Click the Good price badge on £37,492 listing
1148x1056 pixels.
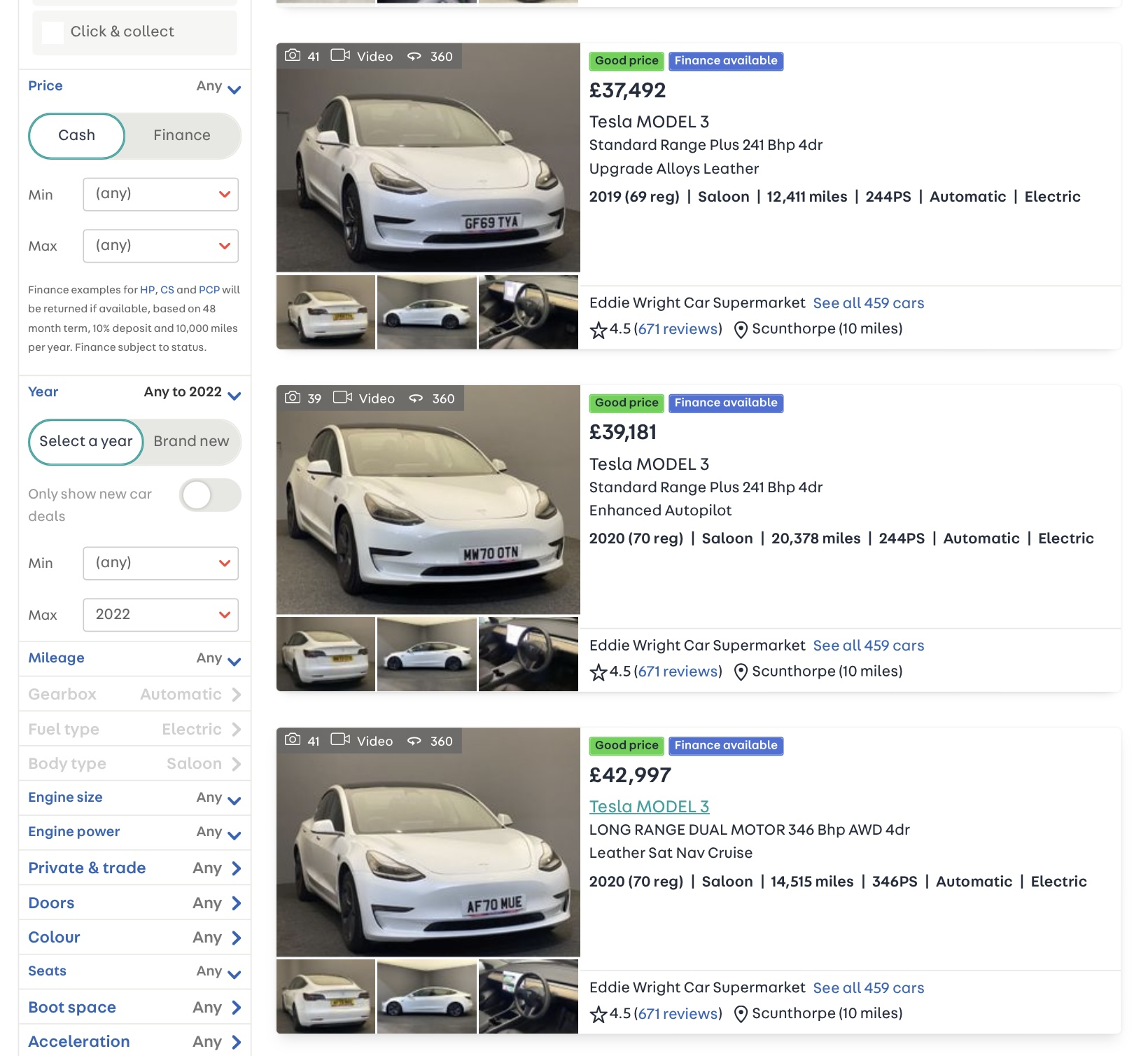pyautogui.click(x=626, y=61)
